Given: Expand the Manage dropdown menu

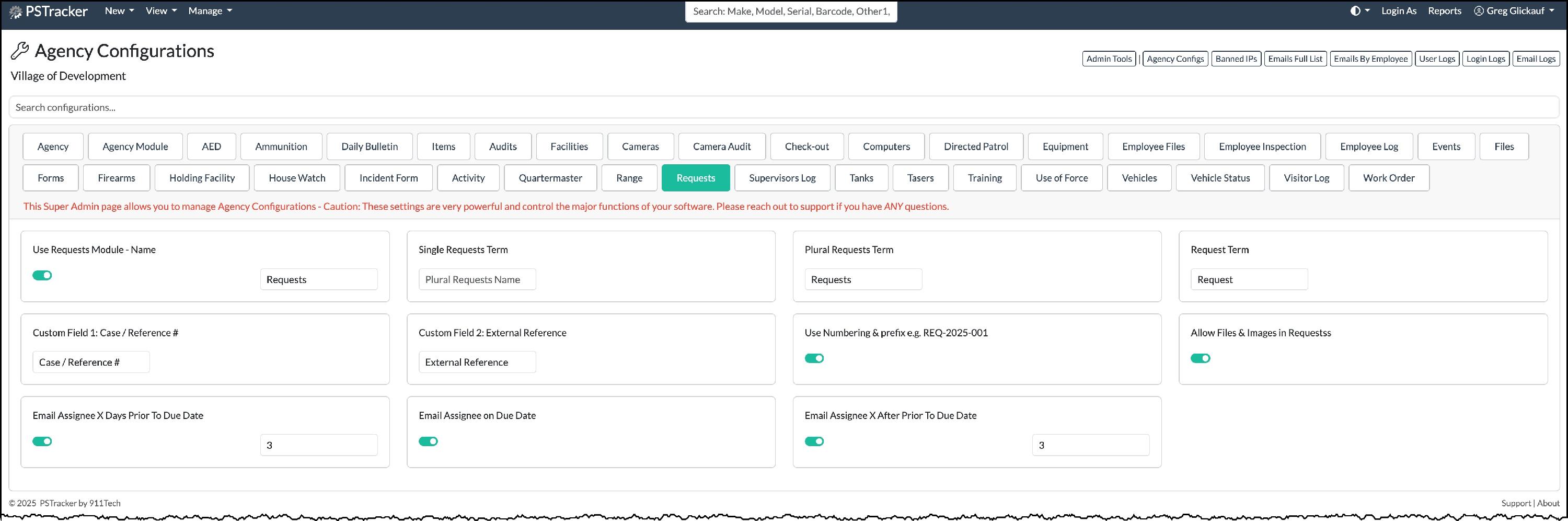Looking at the screenshot, I should click(210, 11).
